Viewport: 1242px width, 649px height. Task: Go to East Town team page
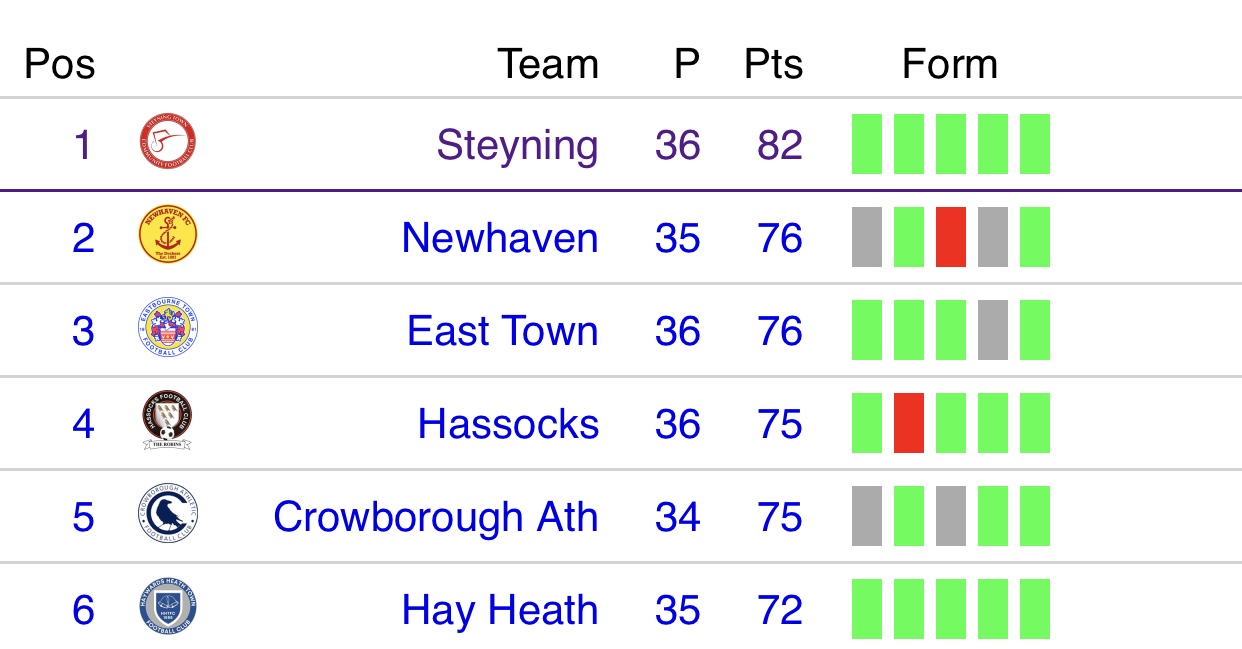point(503,331)
